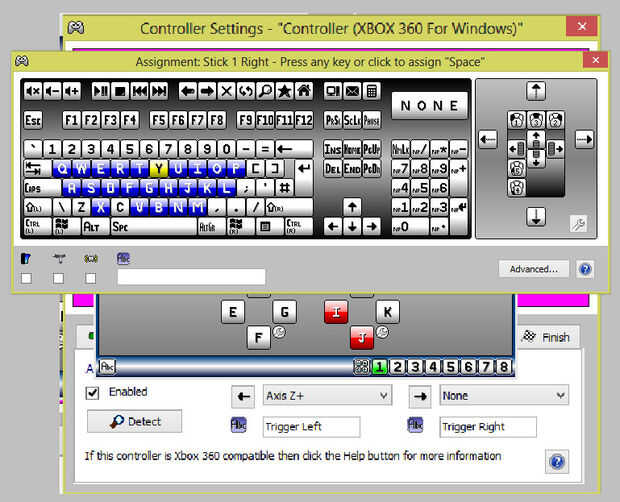This screenshot has width=620, height=502.
Task: Pick the launch media select key
Action: tap(333, 91)
